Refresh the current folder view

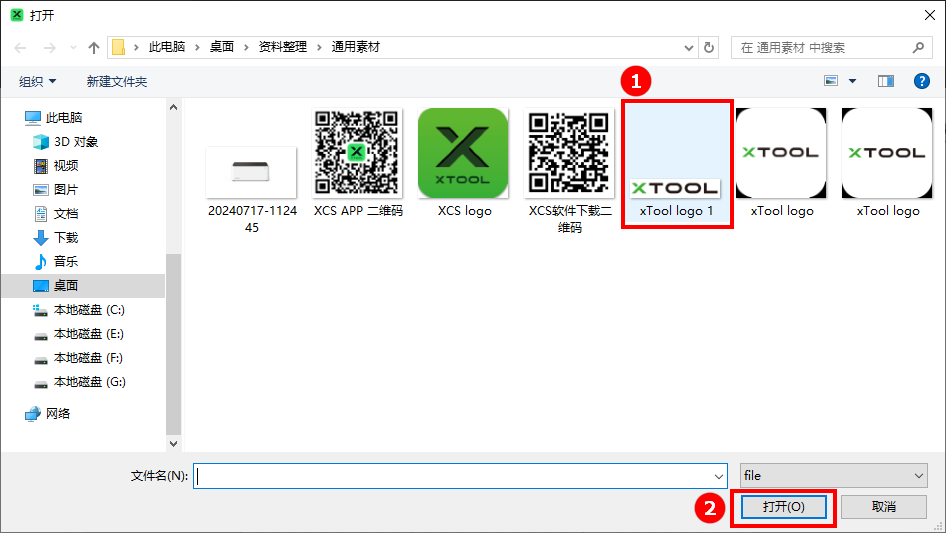[x=709, y=48]
